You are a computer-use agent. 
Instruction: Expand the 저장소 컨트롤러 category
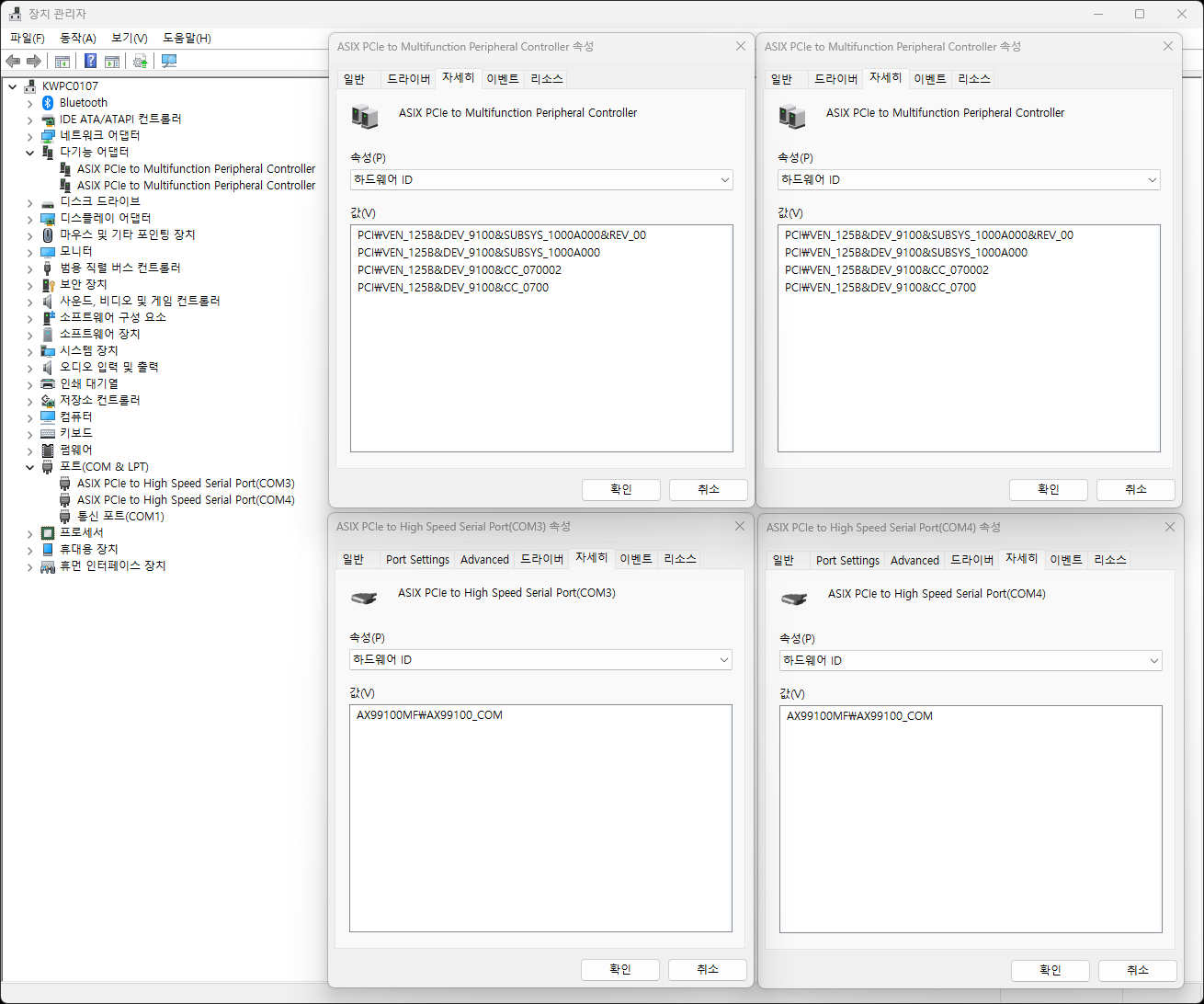pyautogui.click(x=29, y=401)
